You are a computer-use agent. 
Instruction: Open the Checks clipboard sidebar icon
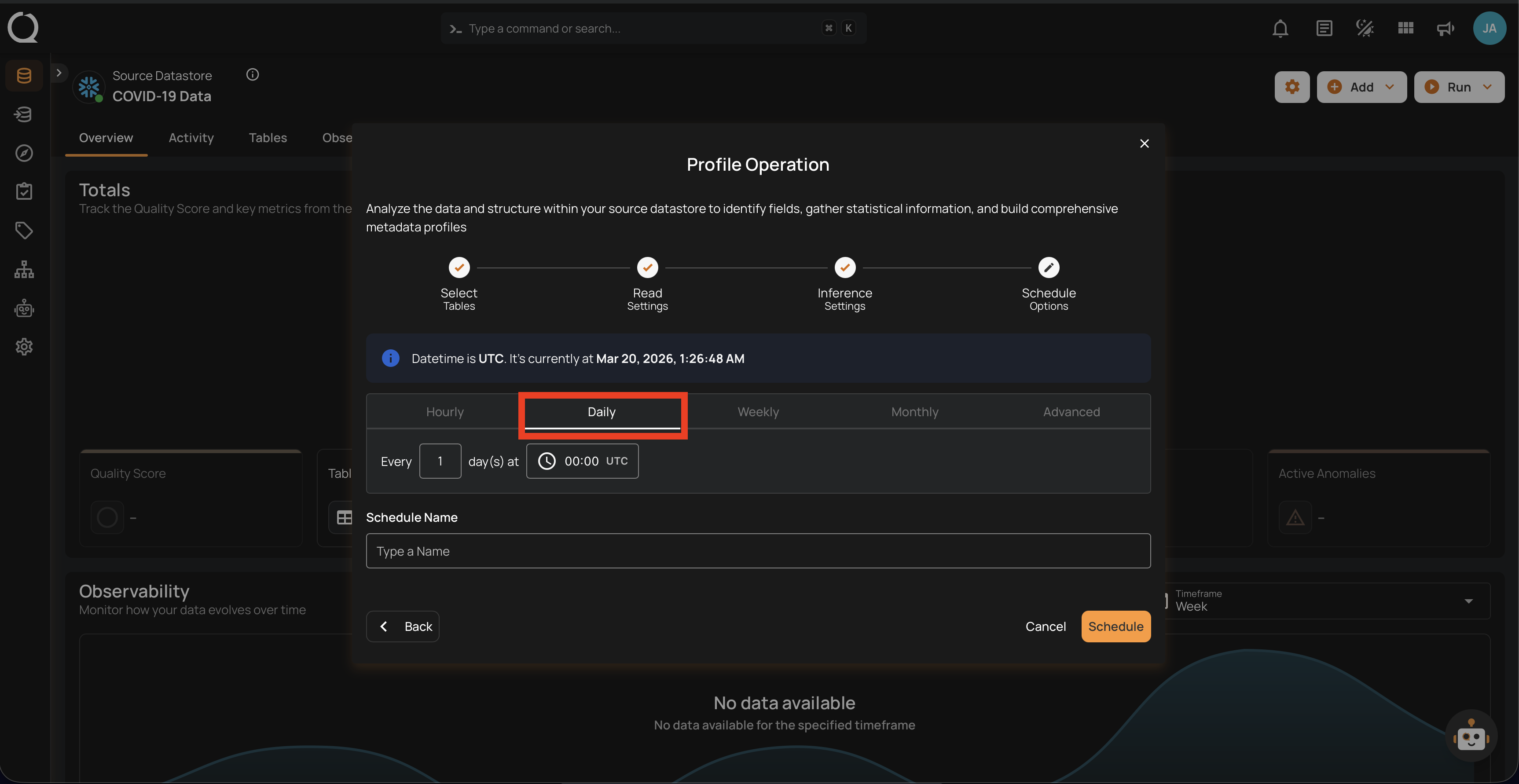(x=24, y=191)
